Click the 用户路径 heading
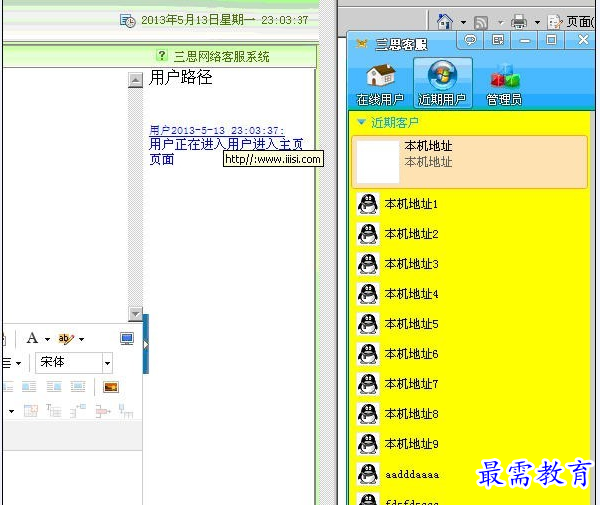Viewport: 600px width, 505px height. (181, 77)
